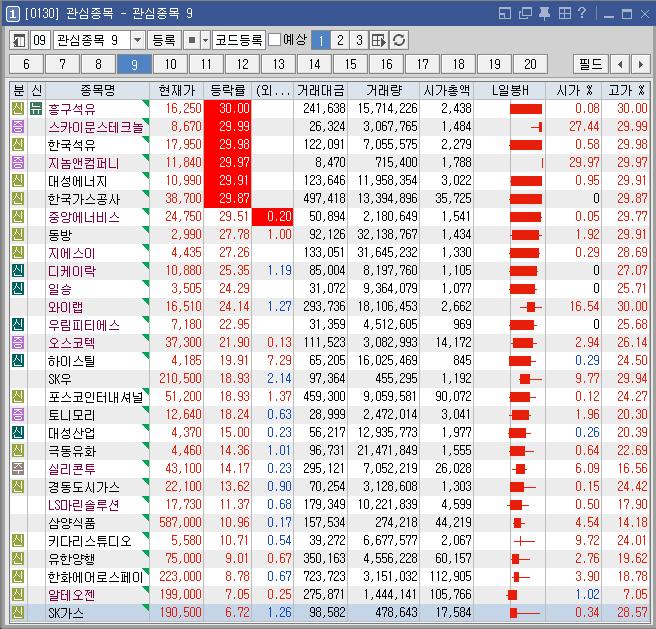Screen dimensions: 656x629
Task: Switch to watchlist tab 20
Action: [530, 64]
